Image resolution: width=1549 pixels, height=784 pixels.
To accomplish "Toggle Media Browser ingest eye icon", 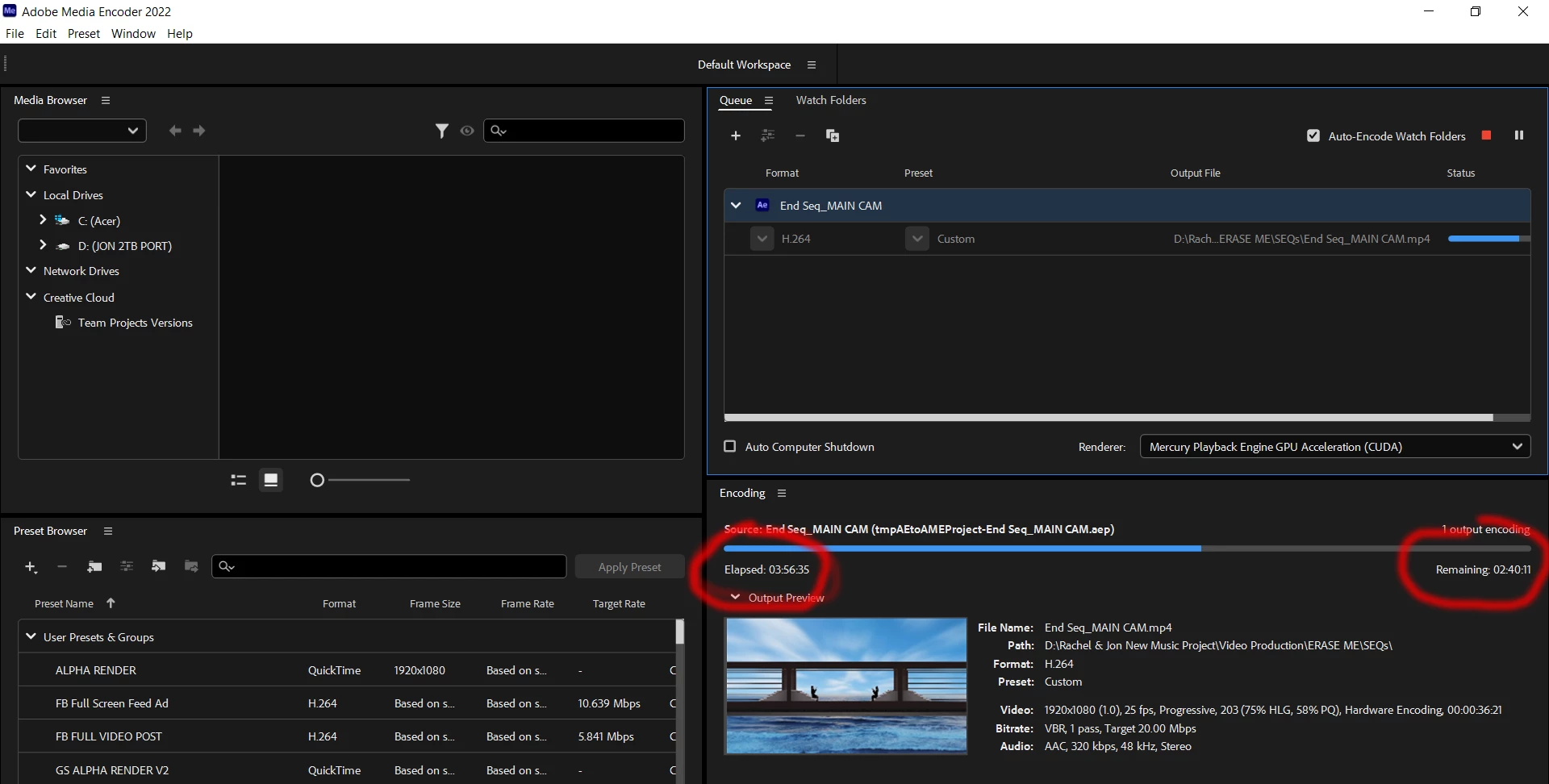I will click(467, 131).
